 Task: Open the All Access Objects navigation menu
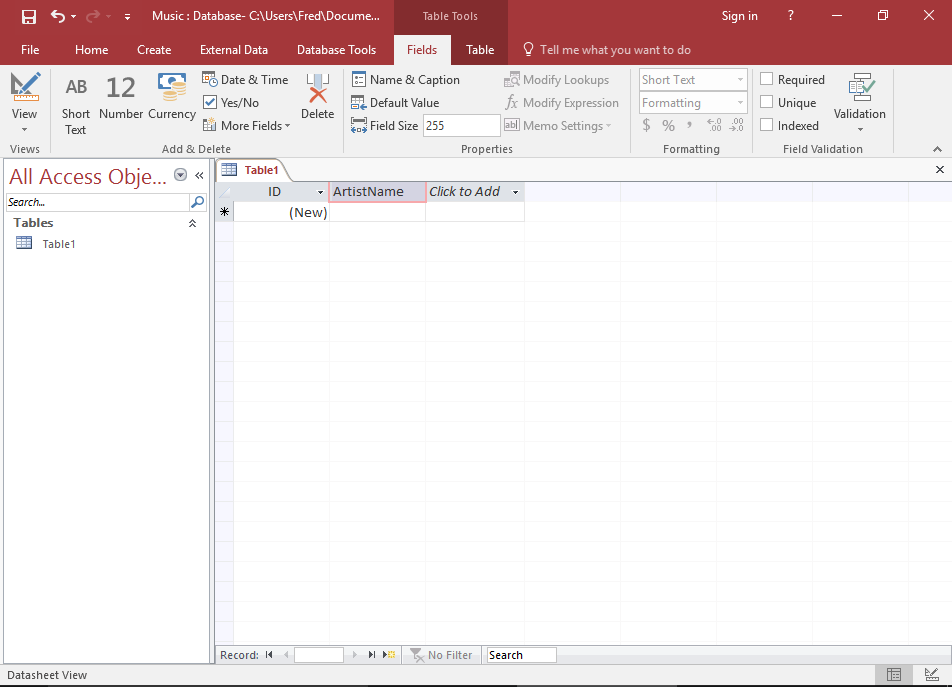[180, 175]
